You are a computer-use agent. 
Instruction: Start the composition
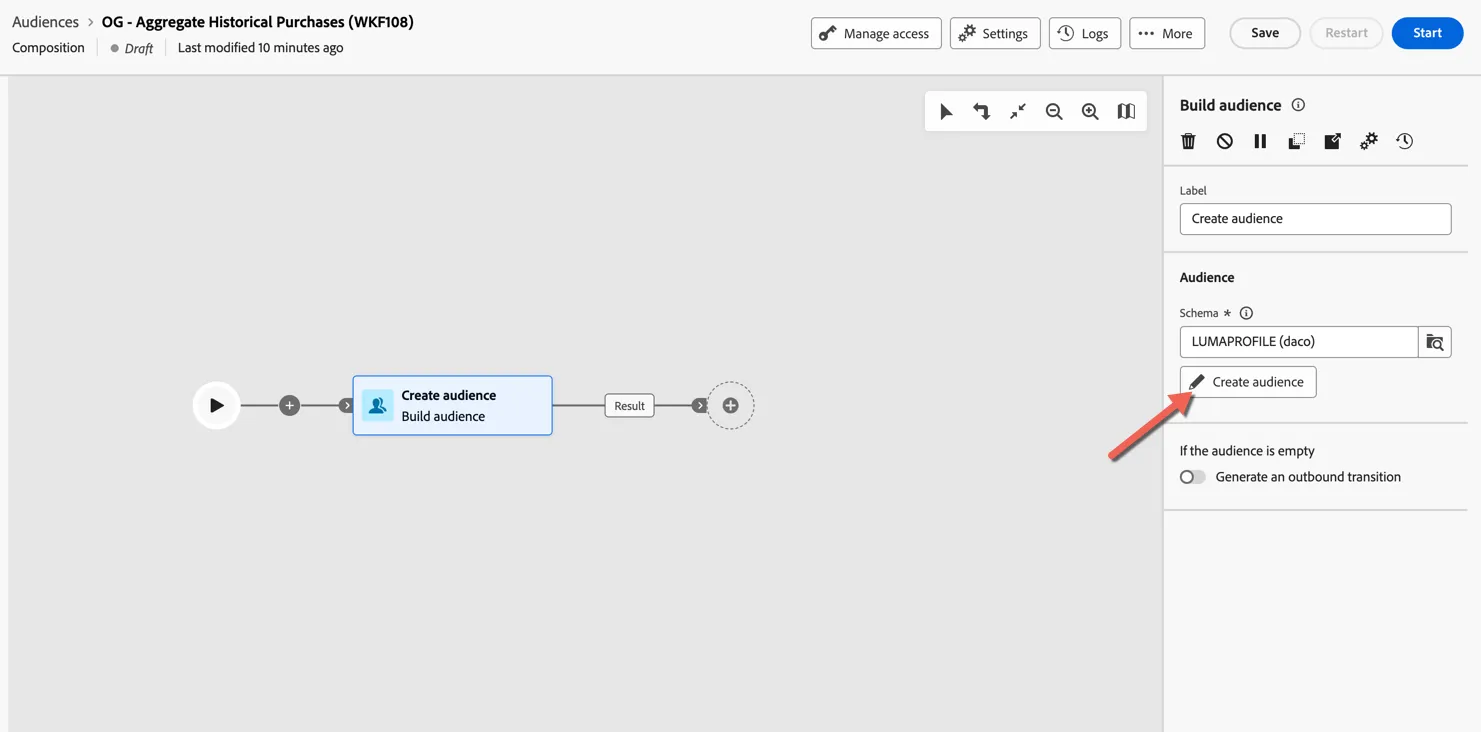click(x=1427, y=33)
